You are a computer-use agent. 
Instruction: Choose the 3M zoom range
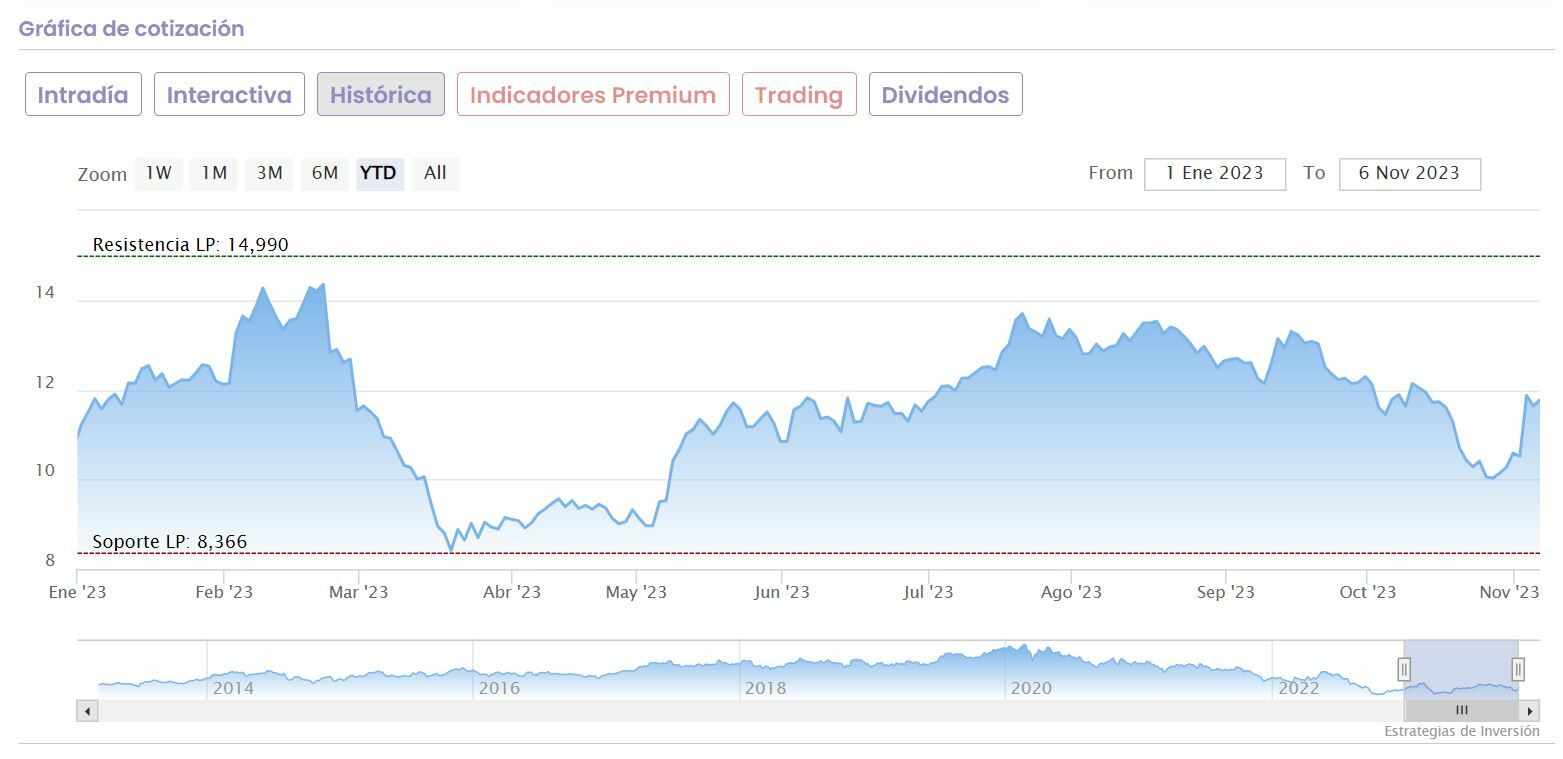coord(269,173)
